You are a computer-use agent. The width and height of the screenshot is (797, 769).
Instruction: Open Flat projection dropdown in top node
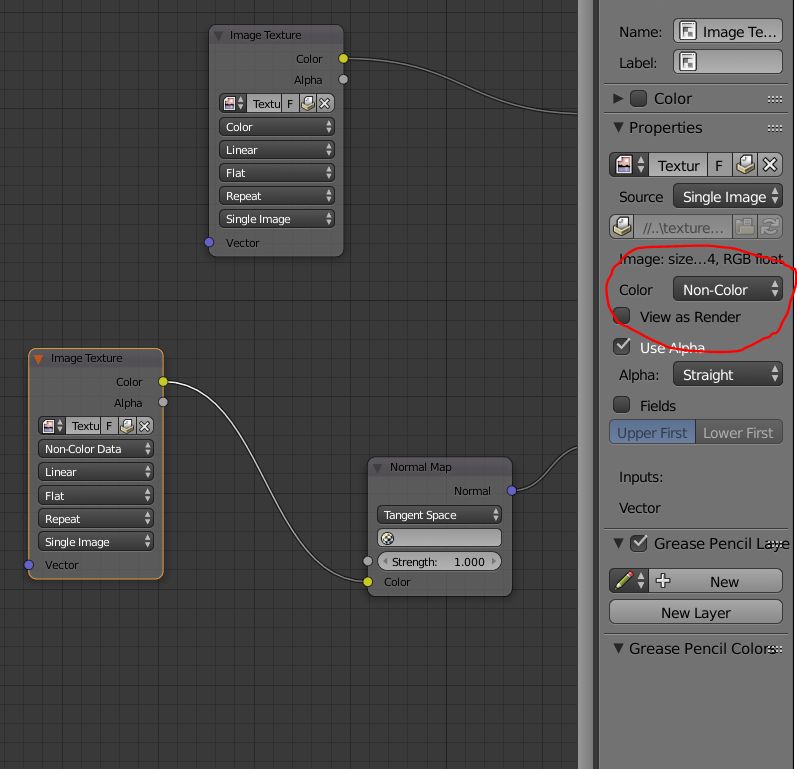coord(277,173)
